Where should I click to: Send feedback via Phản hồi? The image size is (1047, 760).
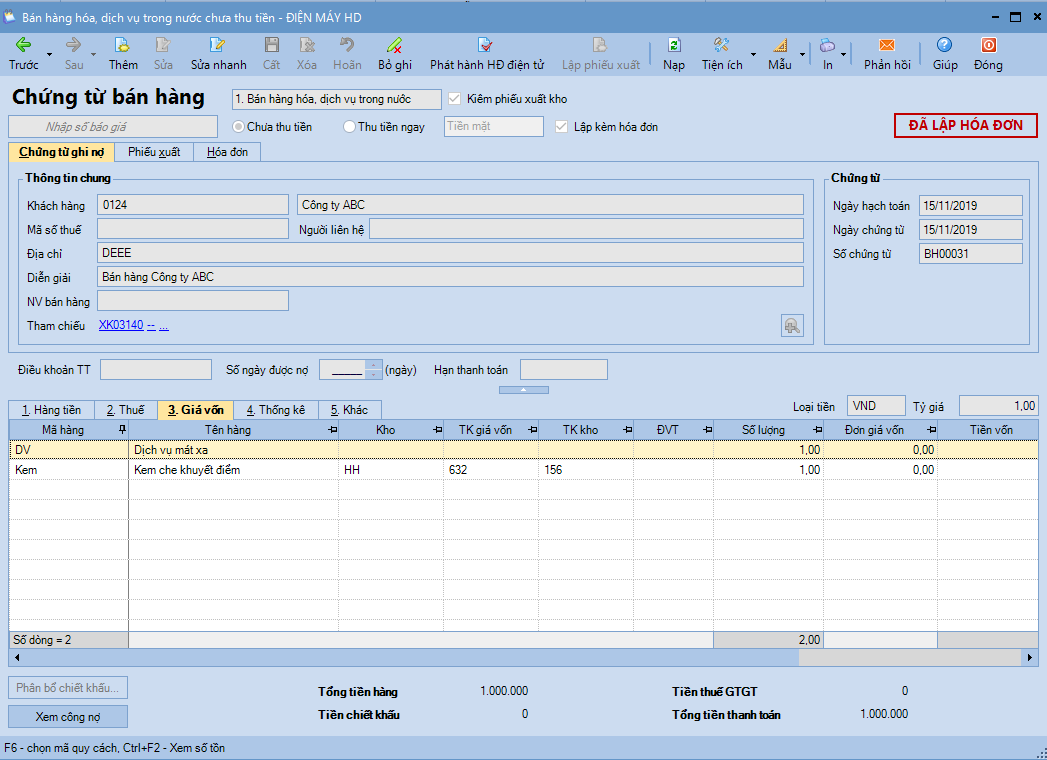pyautogui.click(x=887, y=53)
